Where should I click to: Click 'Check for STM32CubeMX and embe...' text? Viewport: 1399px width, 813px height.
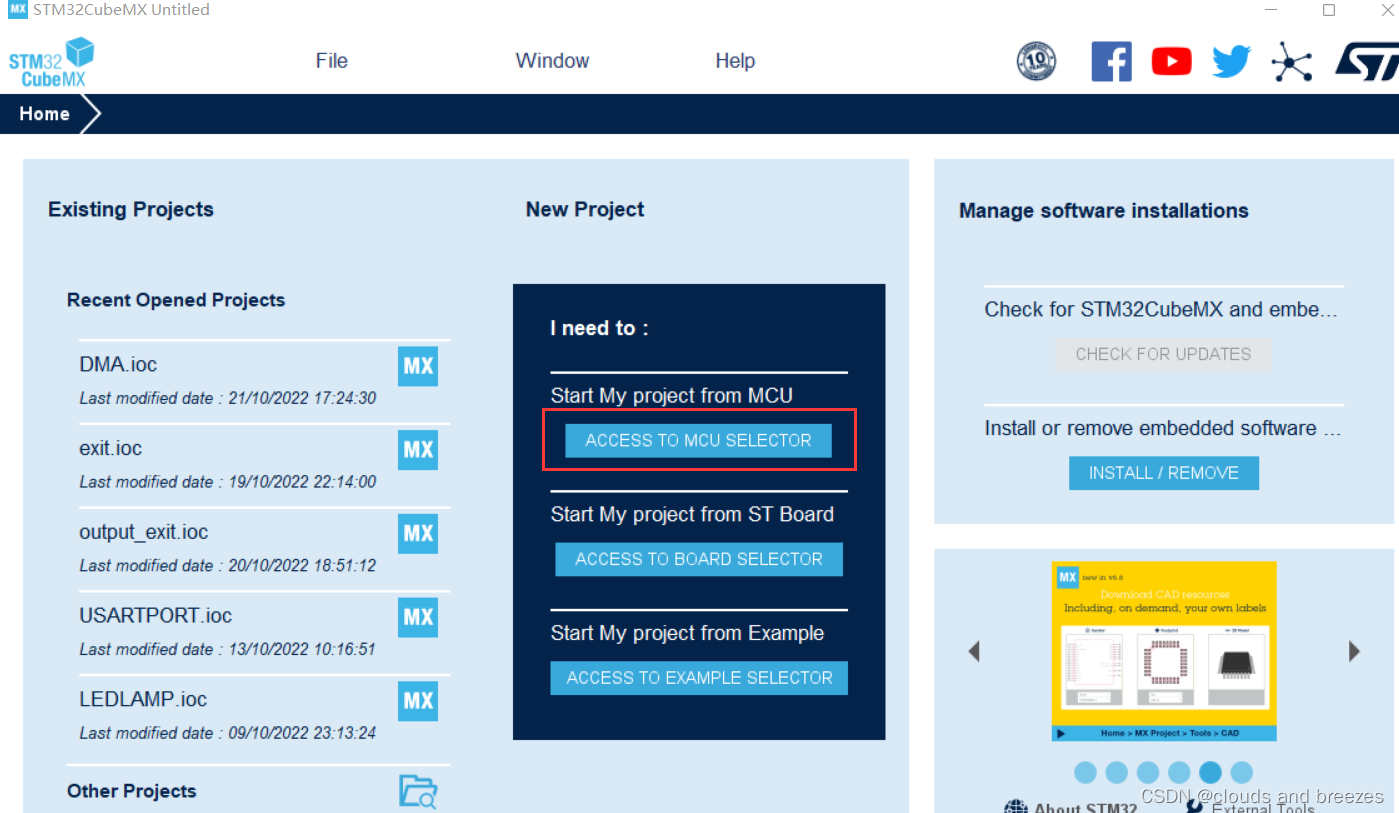pyautogui.click(x=1161, y=309)
